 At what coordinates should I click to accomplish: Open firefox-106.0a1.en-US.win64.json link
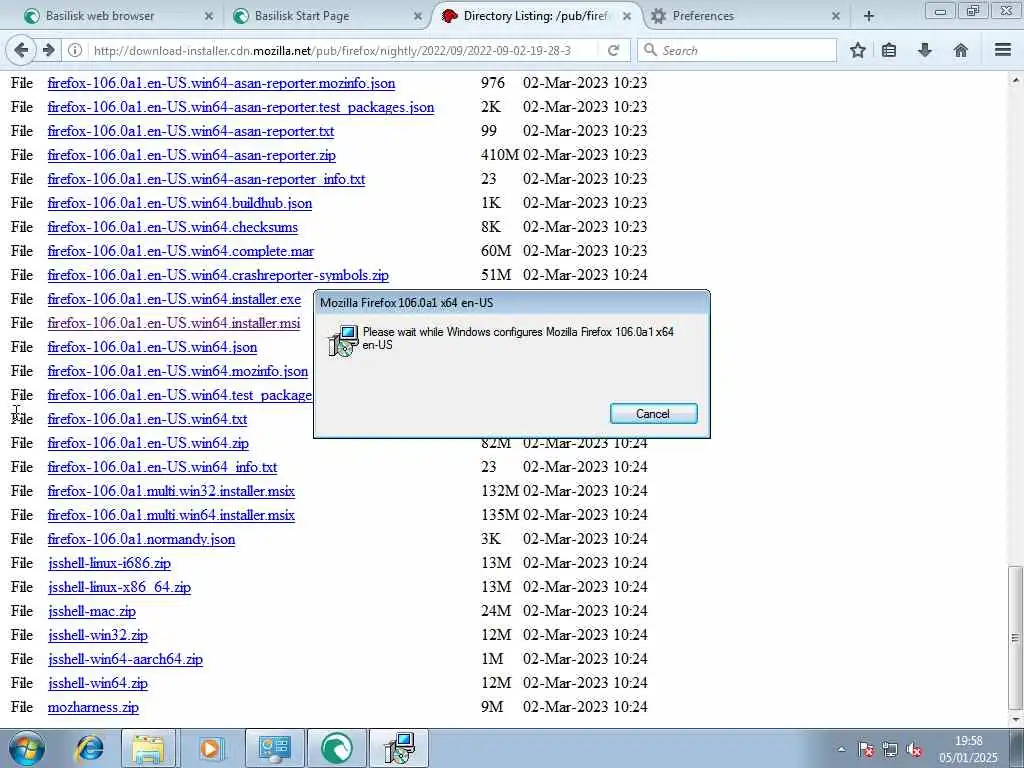(x=152, y=347)
